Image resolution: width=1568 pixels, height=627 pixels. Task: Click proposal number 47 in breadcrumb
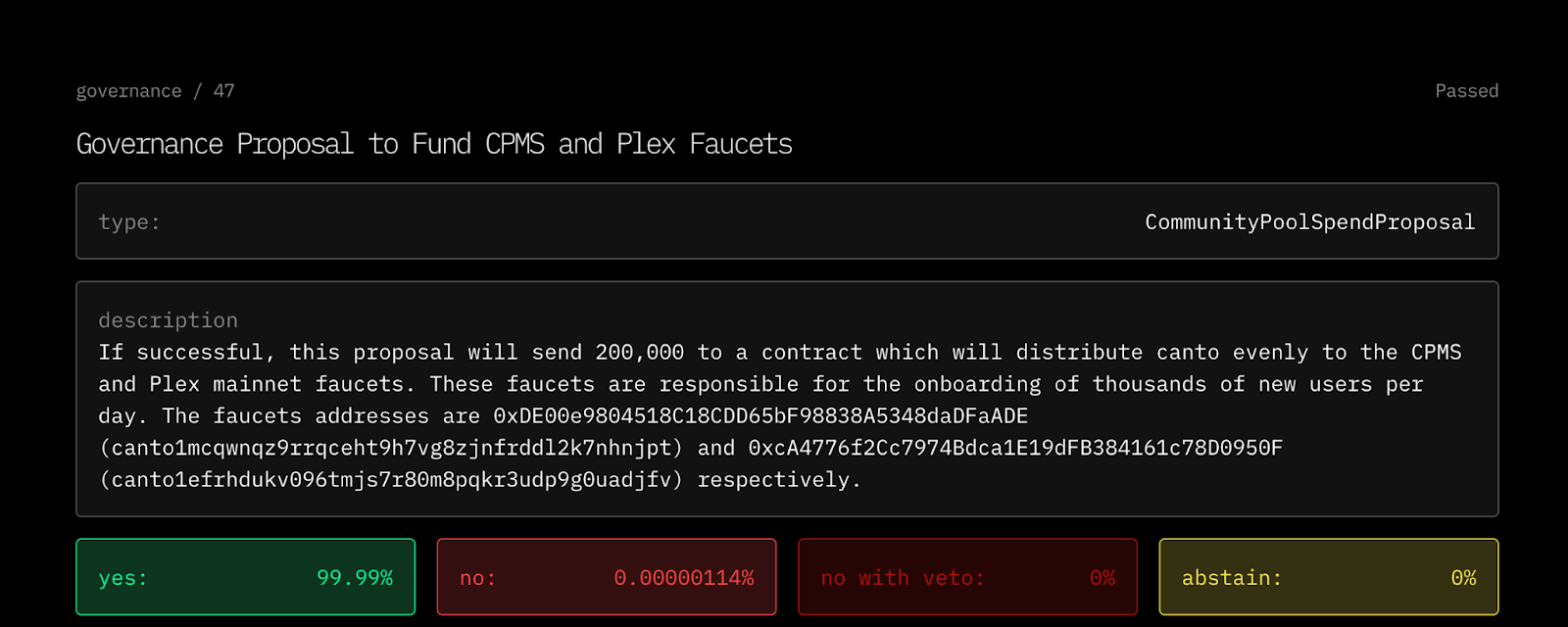tap(224, 90)
